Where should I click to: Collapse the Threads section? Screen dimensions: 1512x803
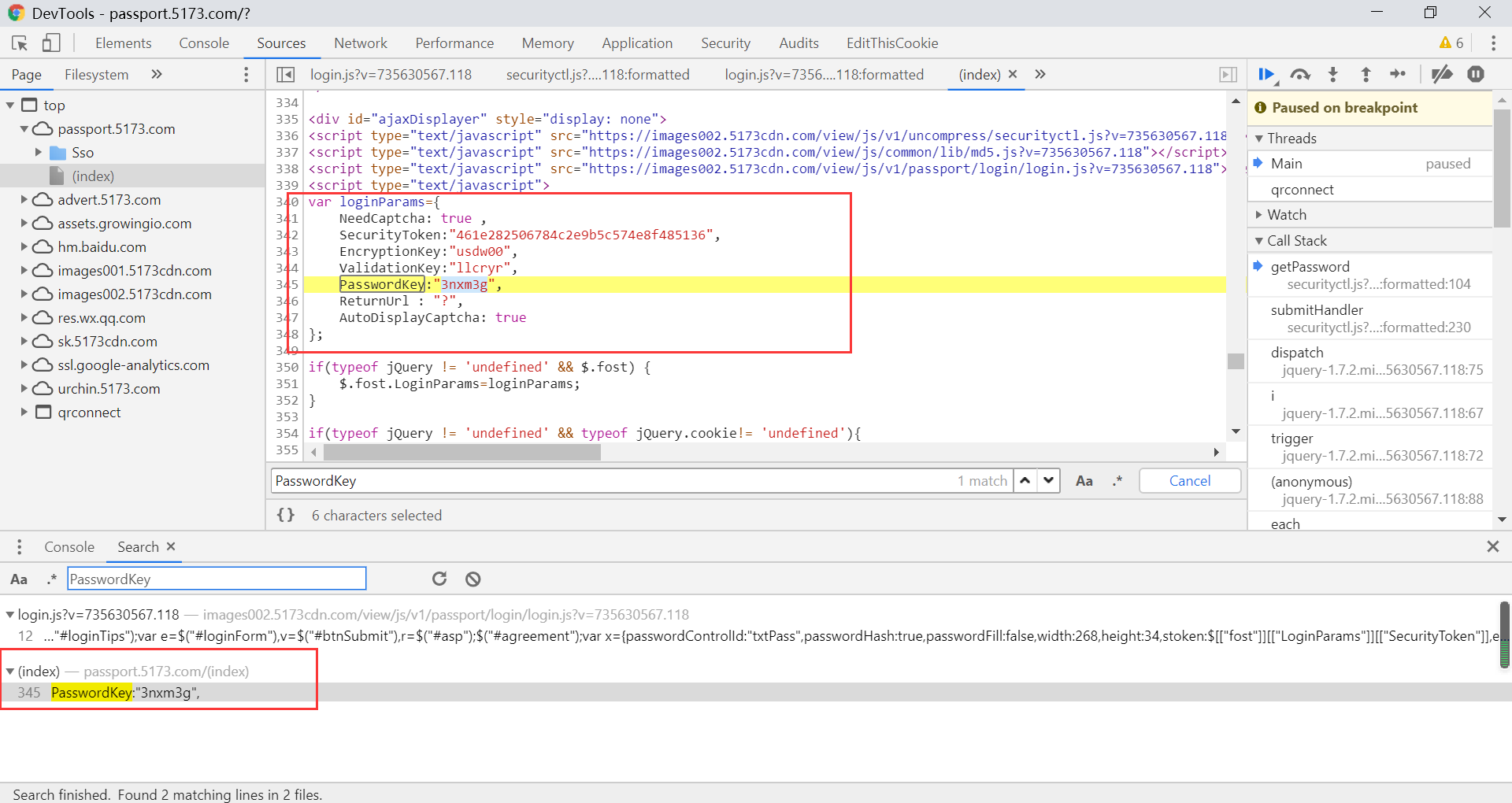coord(1259,139)
